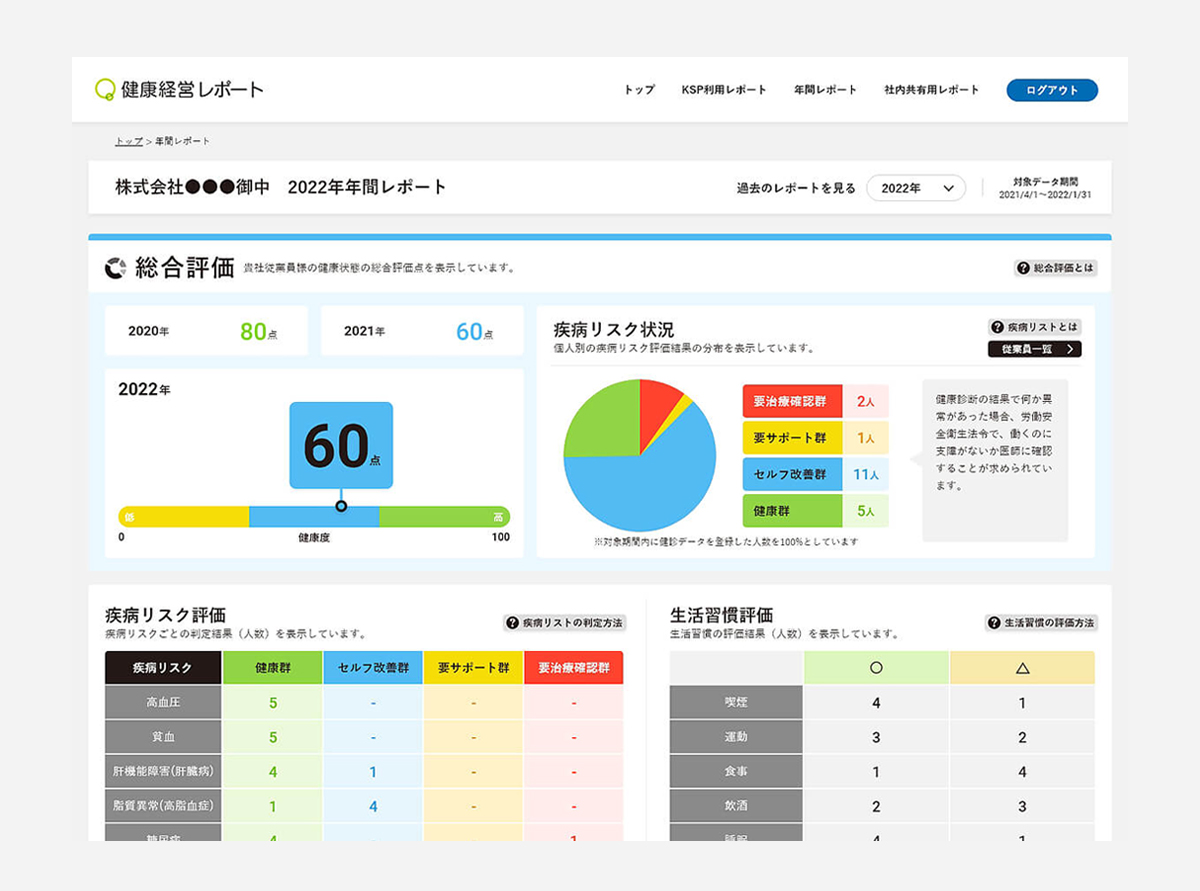Click the ○ value 2 for 飲酒
Image resolution: width=1200 pixels, height=891 pixels.
[876, 806]
